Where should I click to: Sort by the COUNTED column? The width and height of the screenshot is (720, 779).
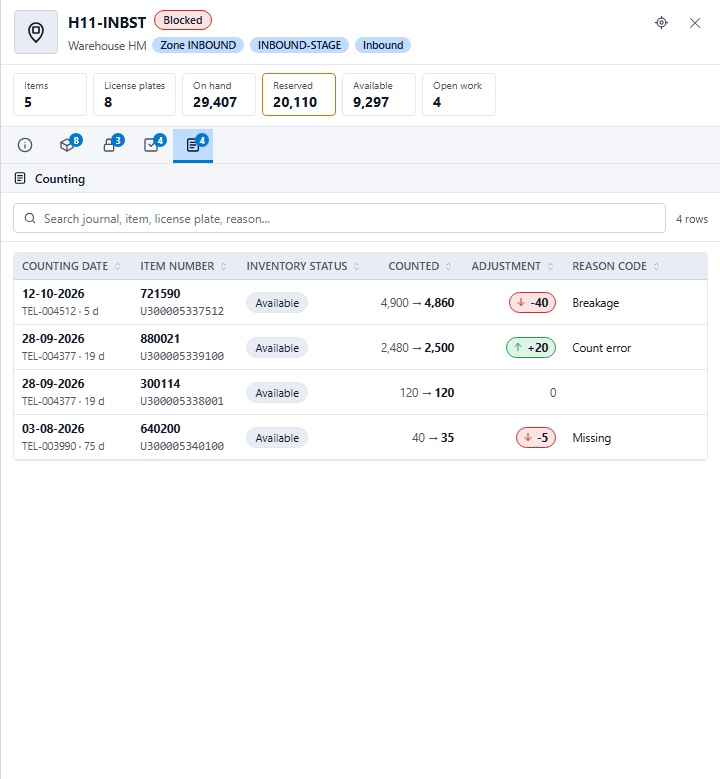419,266
